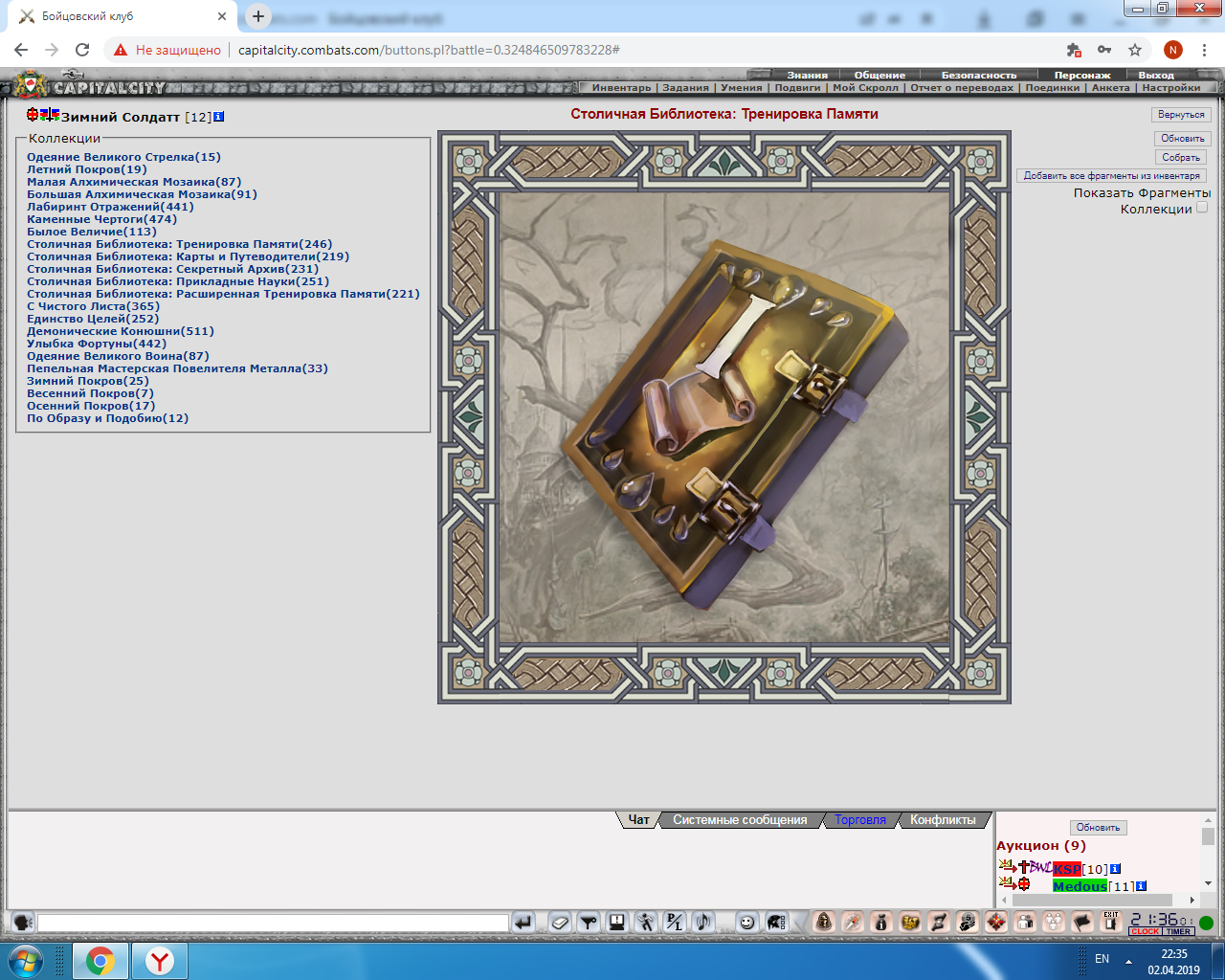Open Задания submenu item
1225x980 pixels.
pyautogui.click(x=686, y=87)
